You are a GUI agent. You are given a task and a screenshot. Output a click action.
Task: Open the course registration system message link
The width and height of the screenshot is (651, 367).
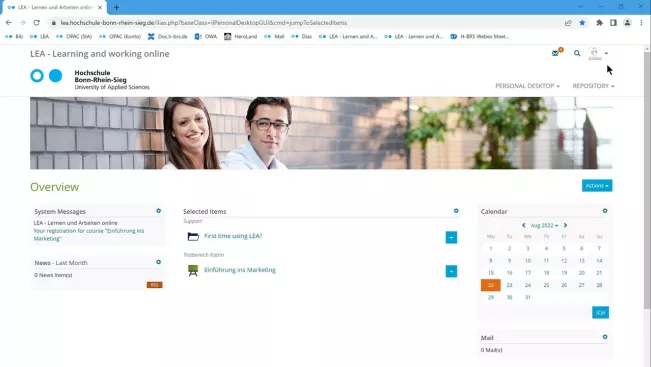pyautogui.click(x=89, y=235)
